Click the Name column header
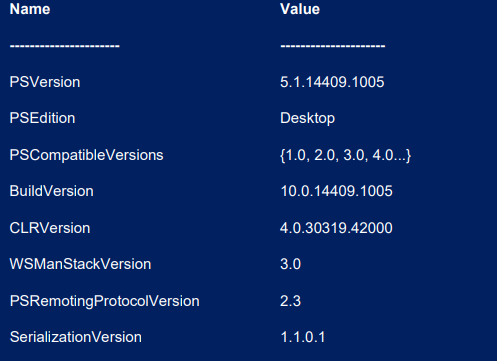 [30, 9]
